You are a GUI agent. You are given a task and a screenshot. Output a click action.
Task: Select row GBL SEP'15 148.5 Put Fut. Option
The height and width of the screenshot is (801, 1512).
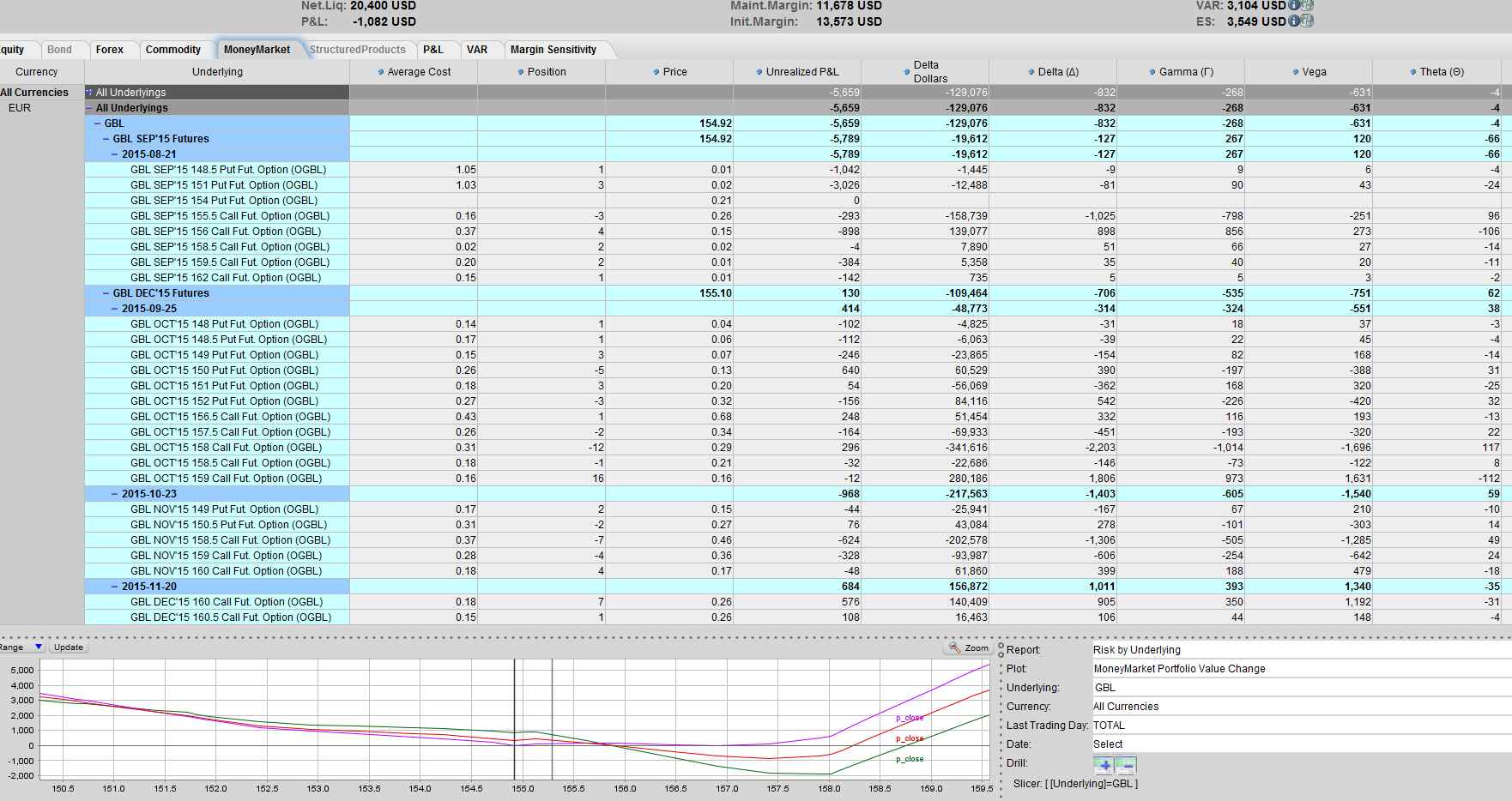(793, 170)
